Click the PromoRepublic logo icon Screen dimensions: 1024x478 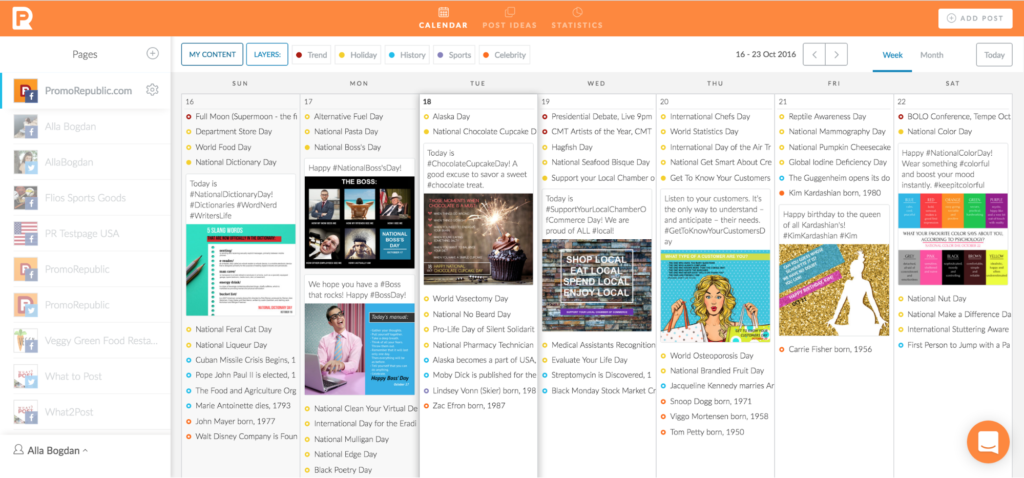pos(22,18)
